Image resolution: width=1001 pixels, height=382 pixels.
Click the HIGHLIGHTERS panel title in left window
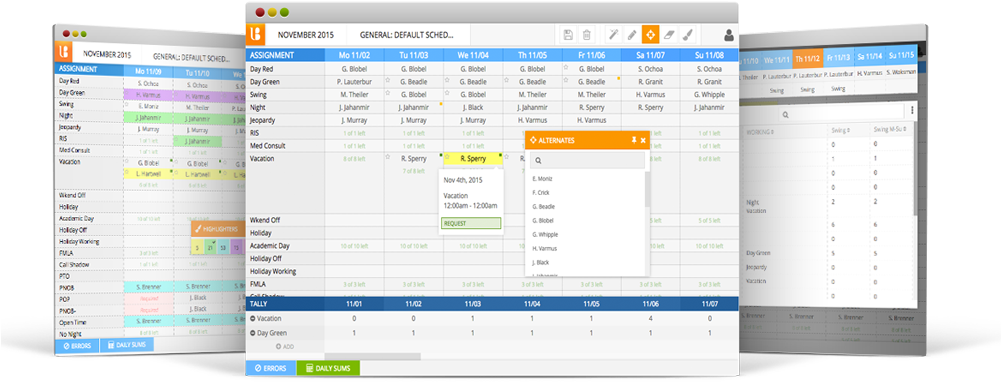[220, 229]
